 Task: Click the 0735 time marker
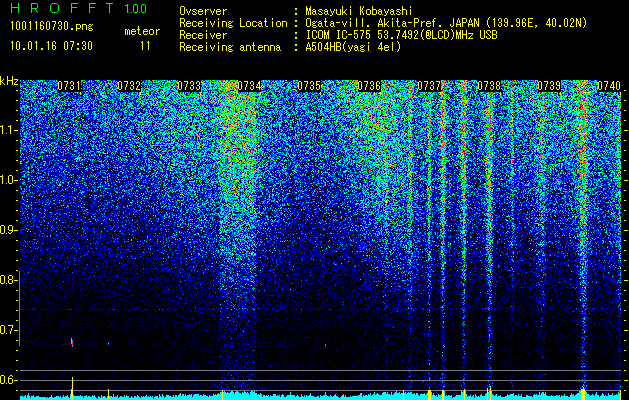pos(309,86)
